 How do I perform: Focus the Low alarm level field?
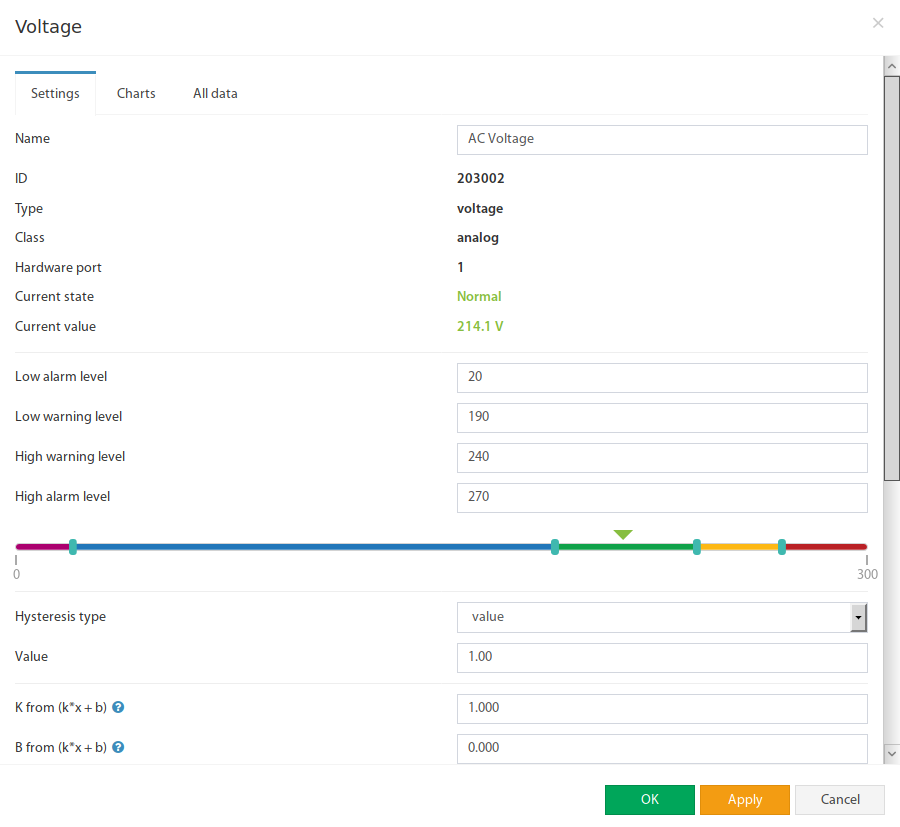click(x=662, y=378)
